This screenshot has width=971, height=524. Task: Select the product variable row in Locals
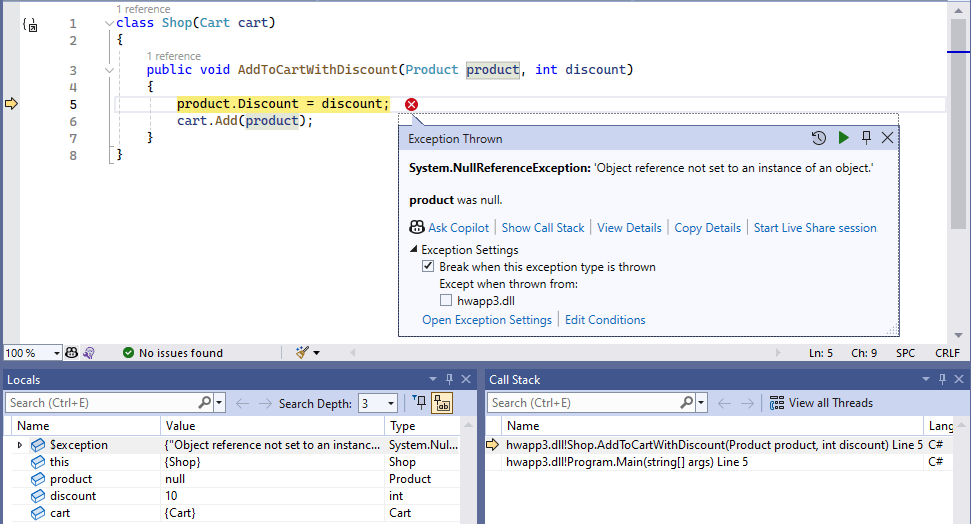click(x=236, y=479)
